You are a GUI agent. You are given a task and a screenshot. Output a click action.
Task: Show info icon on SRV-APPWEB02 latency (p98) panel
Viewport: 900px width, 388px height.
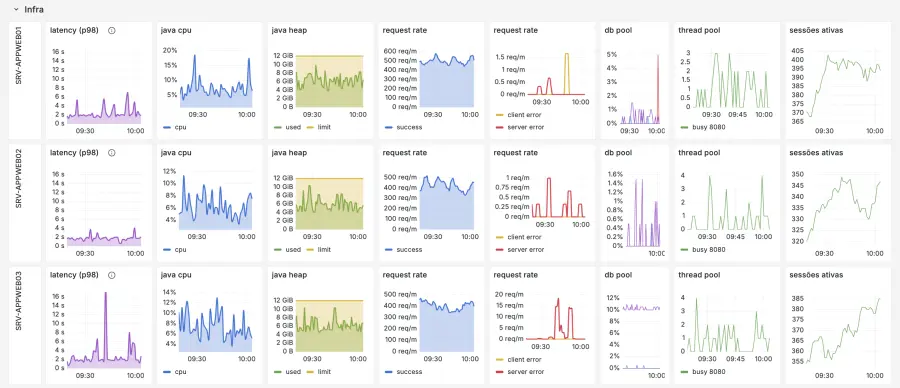(111, 153)
